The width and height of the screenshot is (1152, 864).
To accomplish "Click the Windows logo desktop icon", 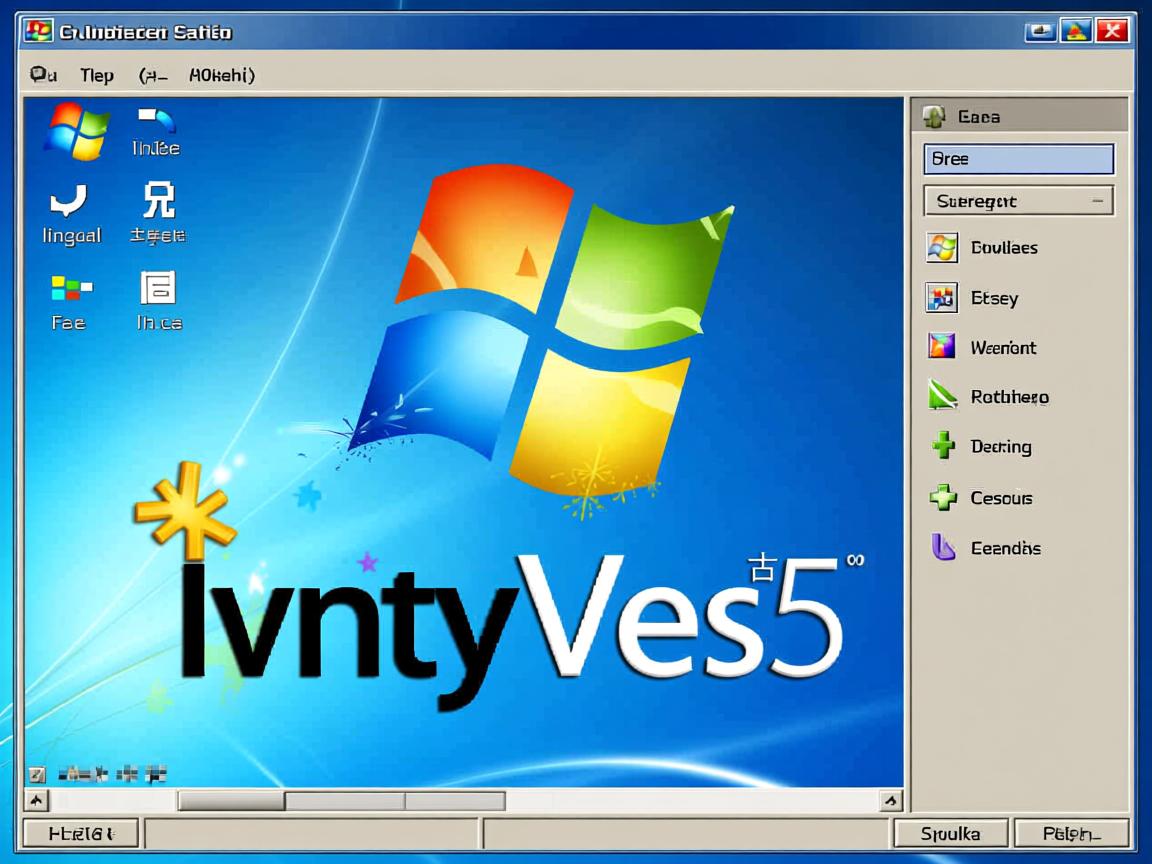I will [x=76, y=130].
